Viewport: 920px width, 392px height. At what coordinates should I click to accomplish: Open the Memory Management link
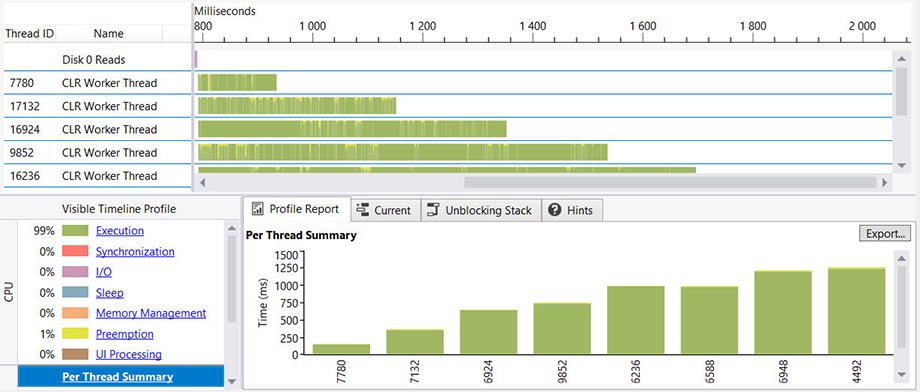tap(151, 313)
